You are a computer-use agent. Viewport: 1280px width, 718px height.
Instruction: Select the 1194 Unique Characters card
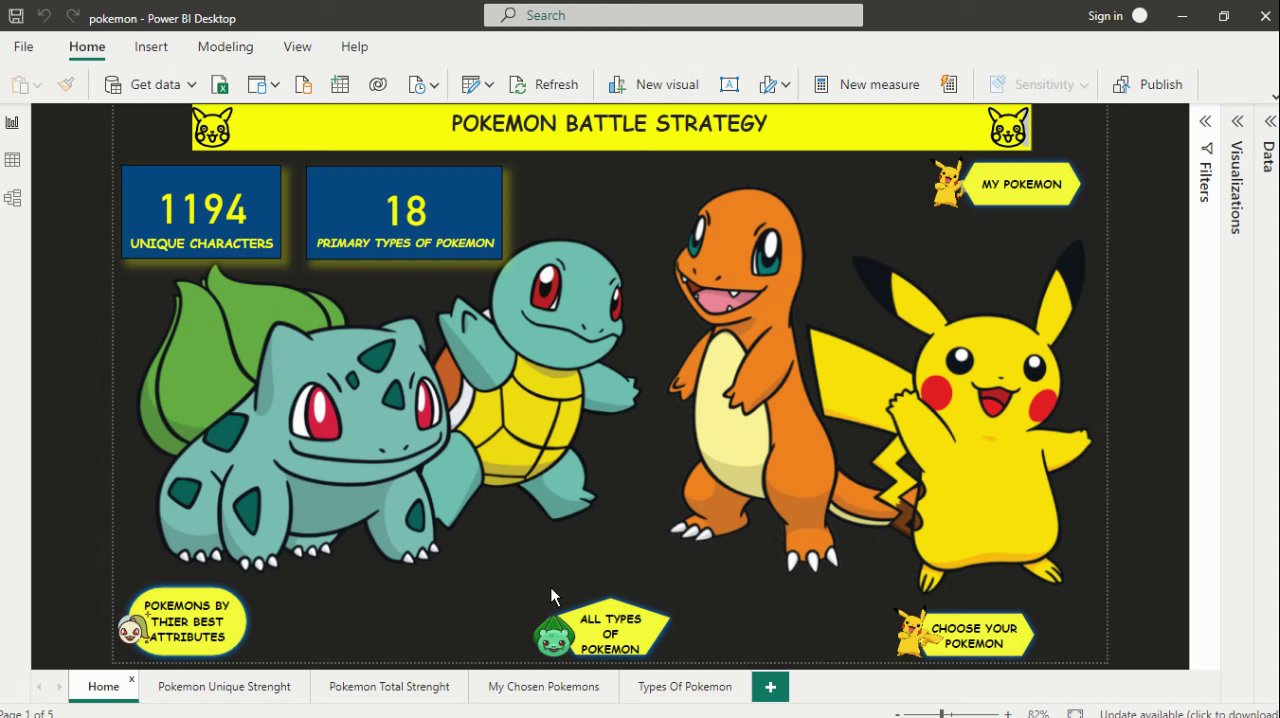point(202,213)
